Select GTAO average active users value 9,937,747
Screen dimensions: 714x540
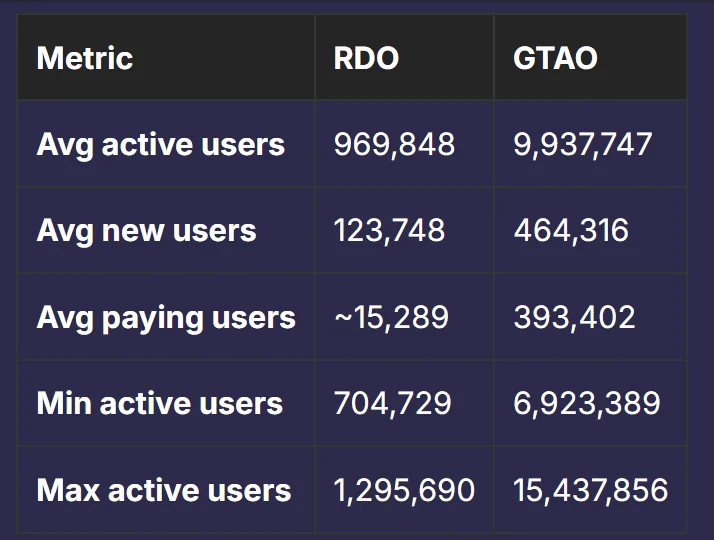click(x=582, y=144)
